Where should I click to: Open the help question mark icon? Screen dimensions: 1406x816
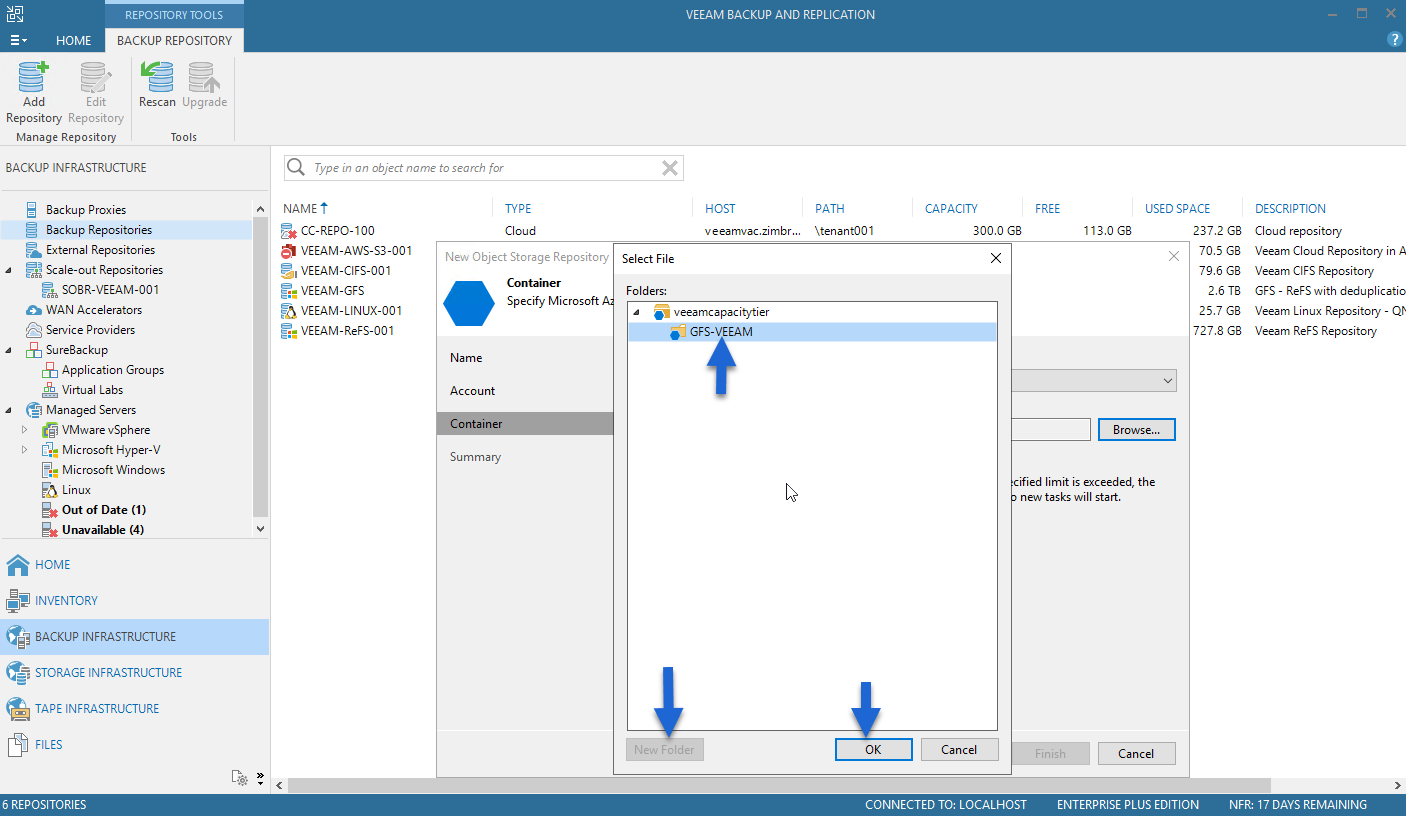[1395, 40]
